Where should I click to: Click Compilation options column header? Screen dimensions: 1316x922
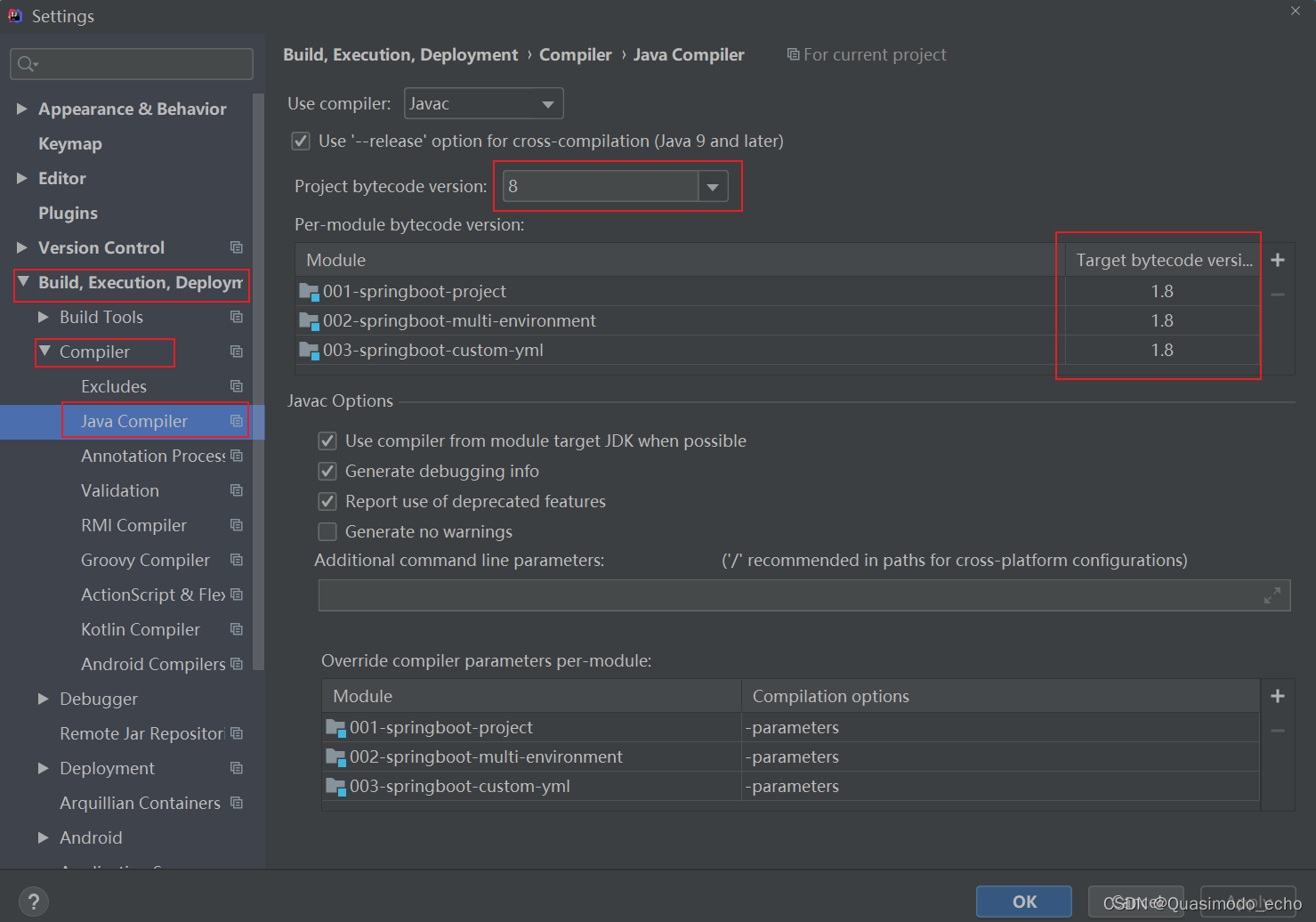point(1000,696)
